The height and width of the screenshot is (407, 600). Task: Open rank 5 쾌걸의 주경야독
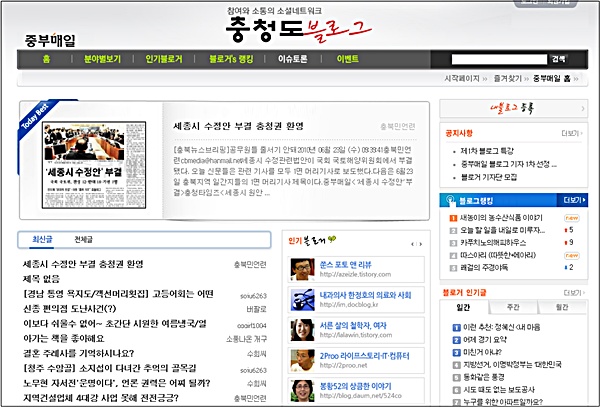coord(484,268)
